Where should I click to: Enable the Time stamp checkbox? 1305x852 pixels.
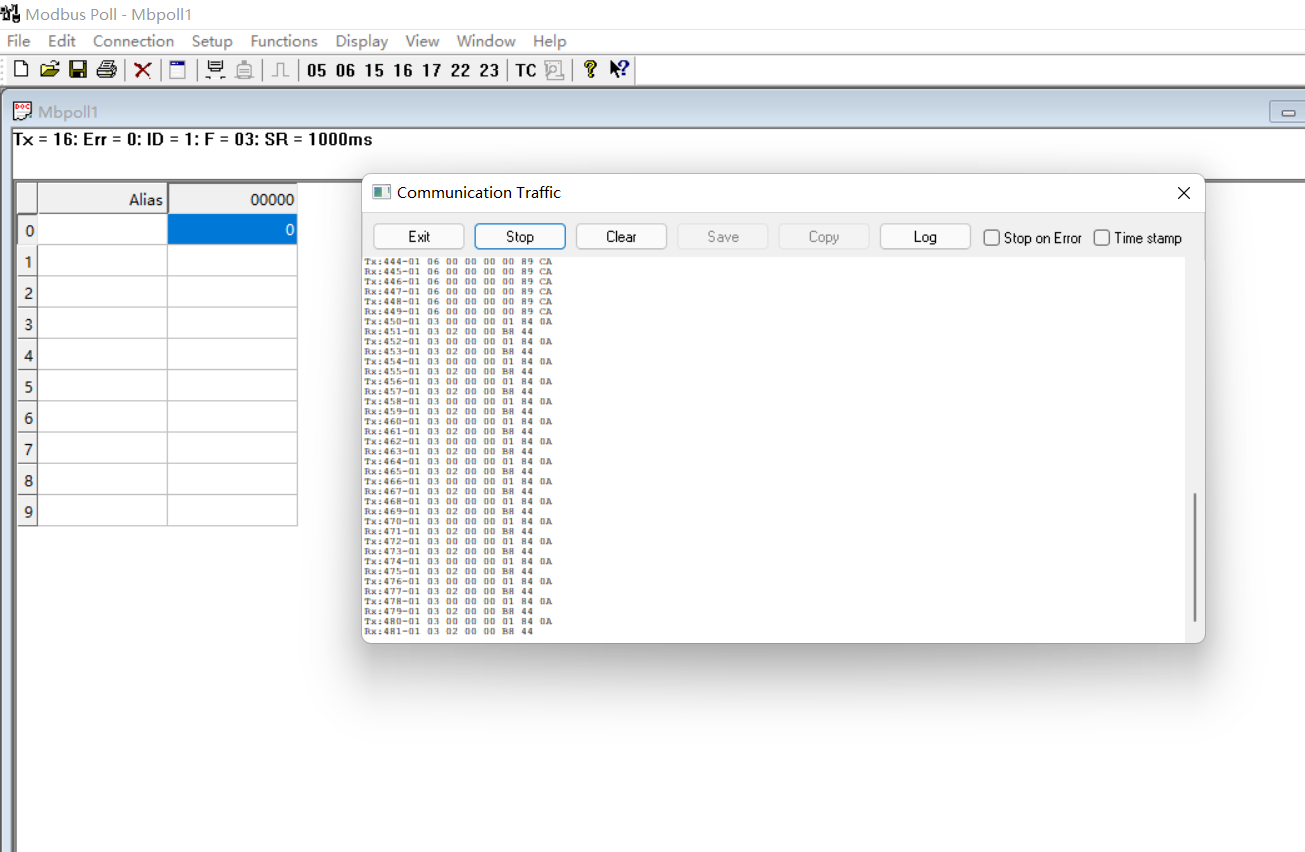click(x=1102, y=237)
